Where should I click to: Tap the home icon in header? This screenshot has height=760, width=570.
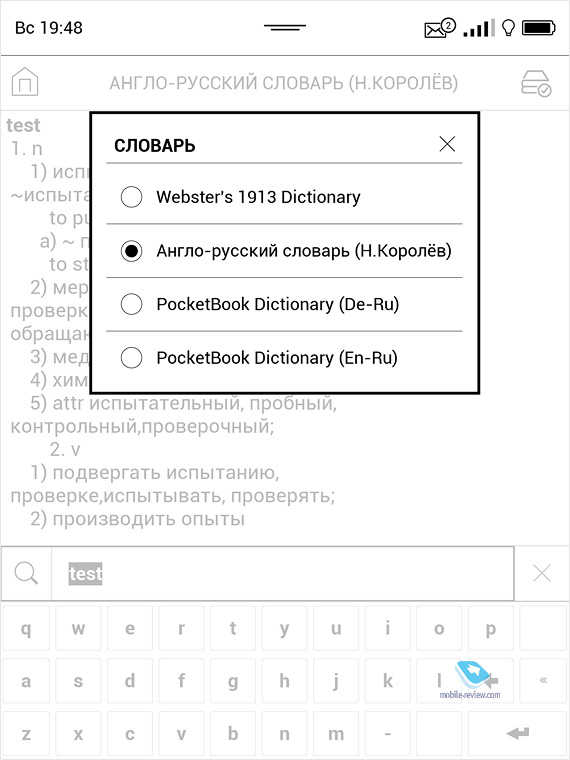(x=25, y=82)
